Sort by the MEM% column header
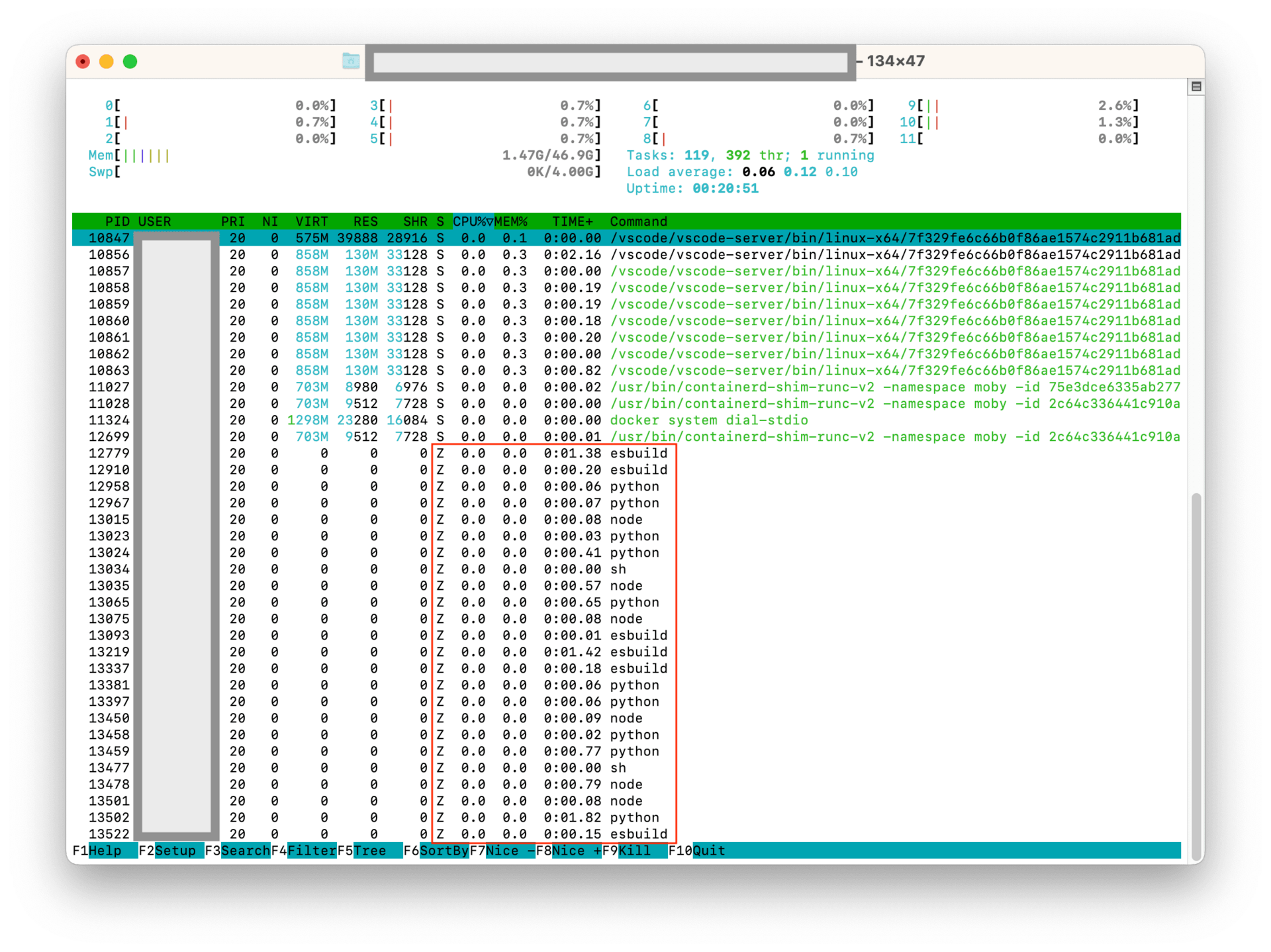Image resolution: width=1271 pixels, height=952 pixels. tap(510, 222)
